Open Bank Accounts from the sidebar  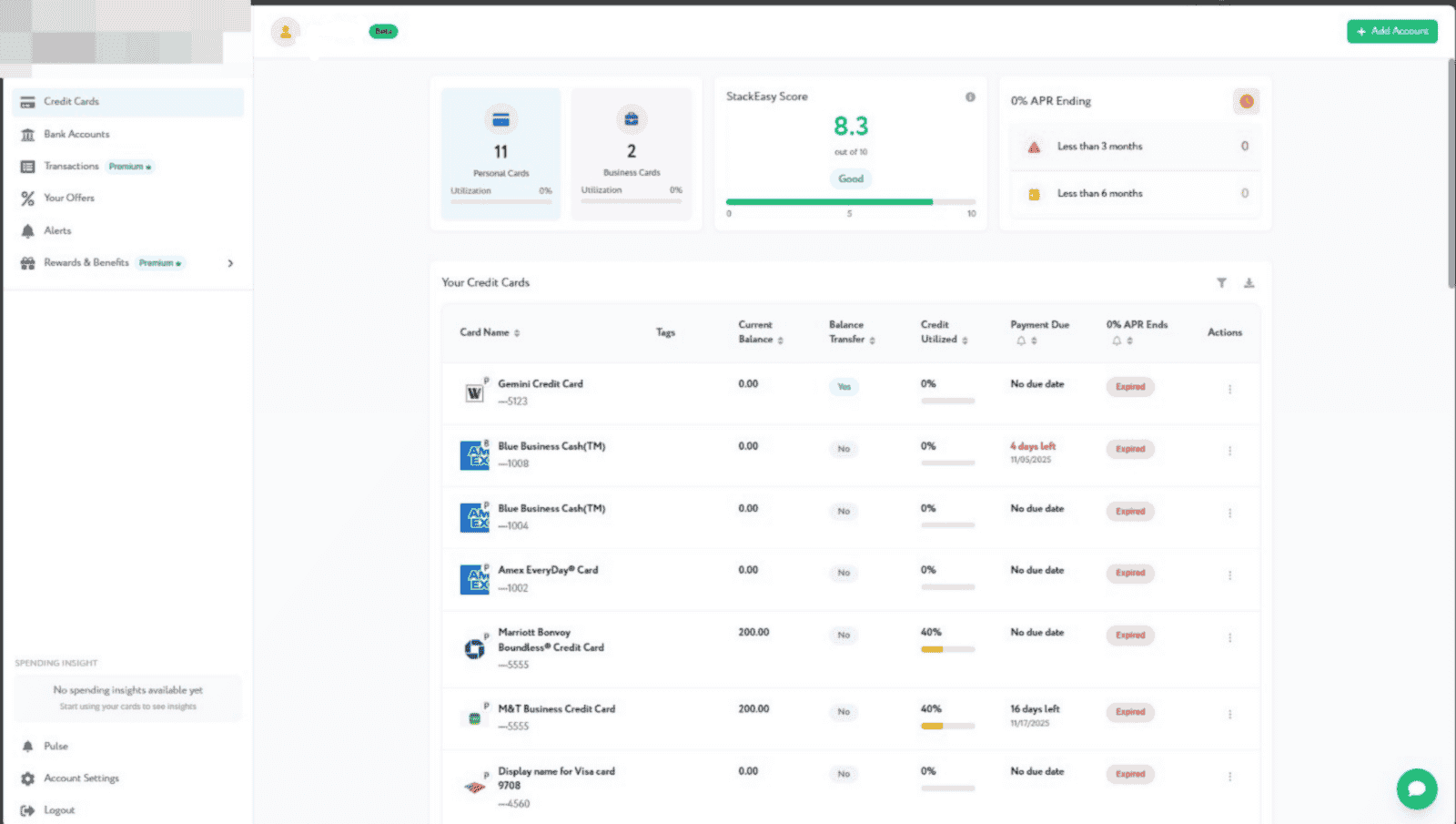pos(77,134)
